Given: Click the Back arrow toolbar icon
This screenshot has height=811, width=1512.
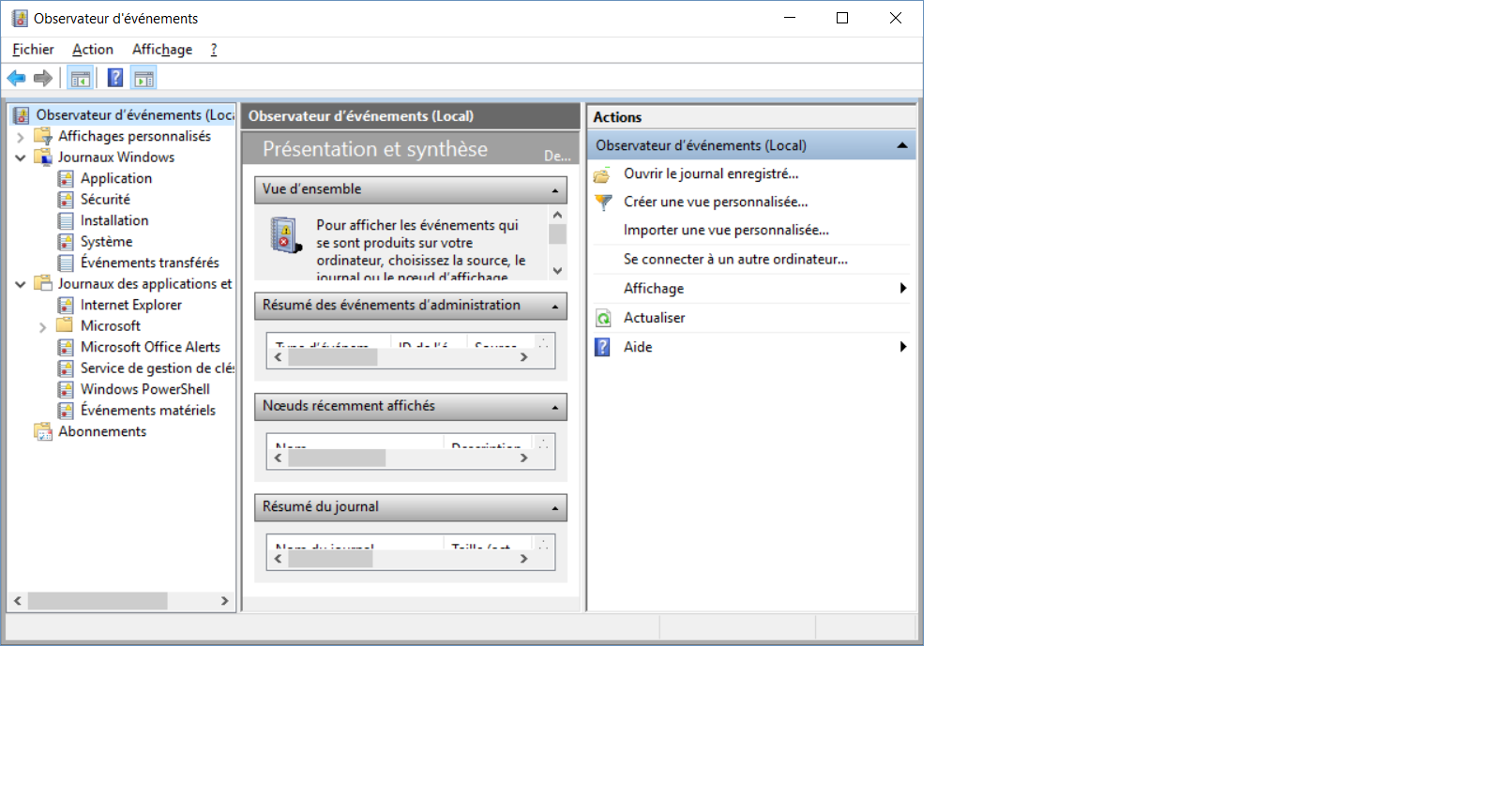Looking at the screenshot, I should tap(16, 78).
